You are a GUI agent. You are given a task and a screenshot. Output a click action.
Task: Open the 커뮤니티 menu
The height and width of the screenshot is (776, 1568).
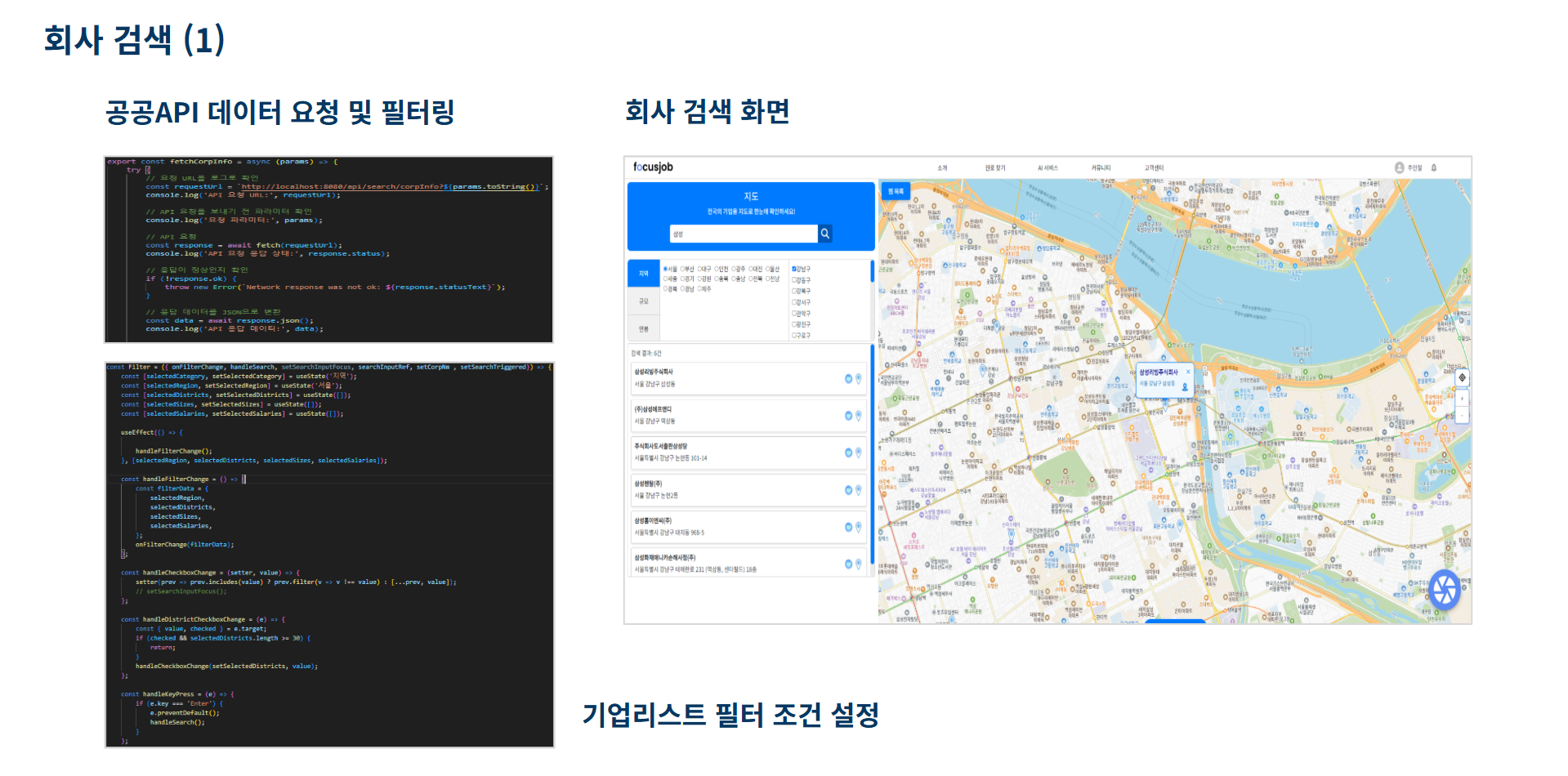click(x=1101, y=168)
